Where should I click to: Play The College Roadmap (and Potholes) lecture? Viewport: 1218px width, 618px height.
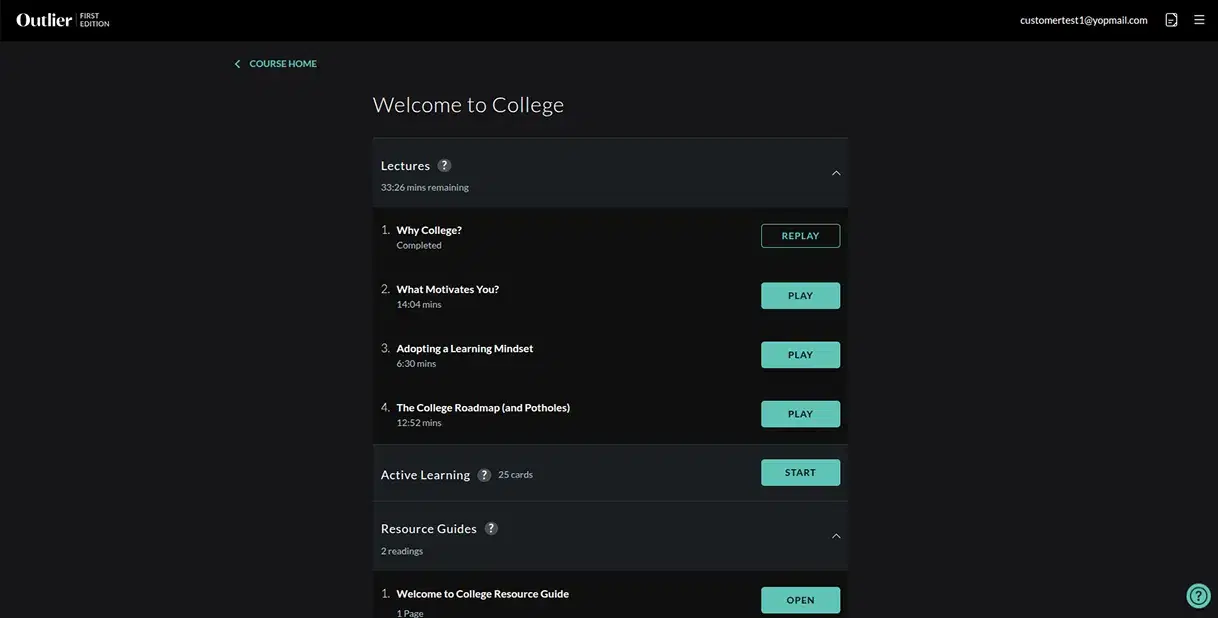800,414
